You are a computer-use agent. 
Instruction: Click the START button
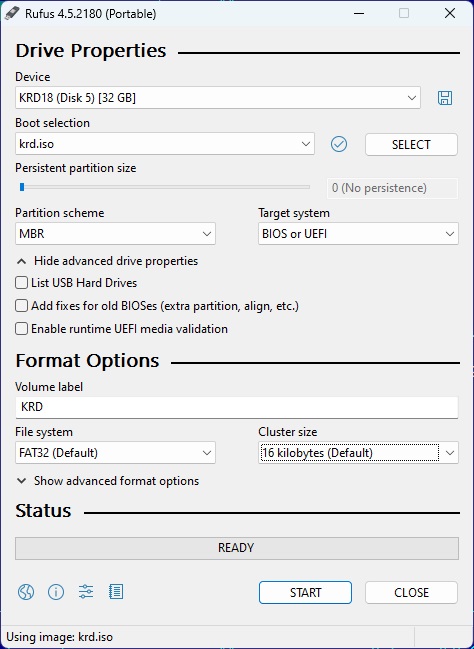(x=305, y=592)
